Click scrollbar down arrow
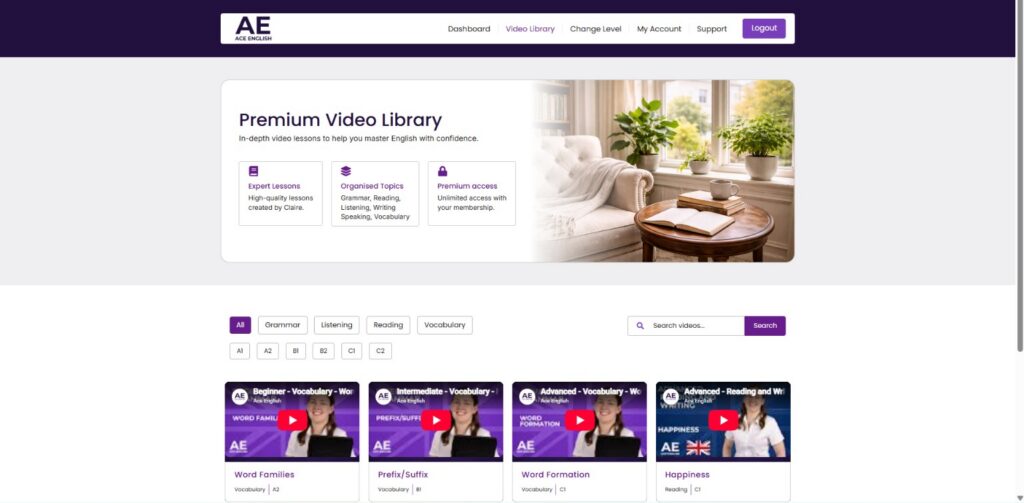Viewport: 1024px width, 503px height. coord(1019,498)
